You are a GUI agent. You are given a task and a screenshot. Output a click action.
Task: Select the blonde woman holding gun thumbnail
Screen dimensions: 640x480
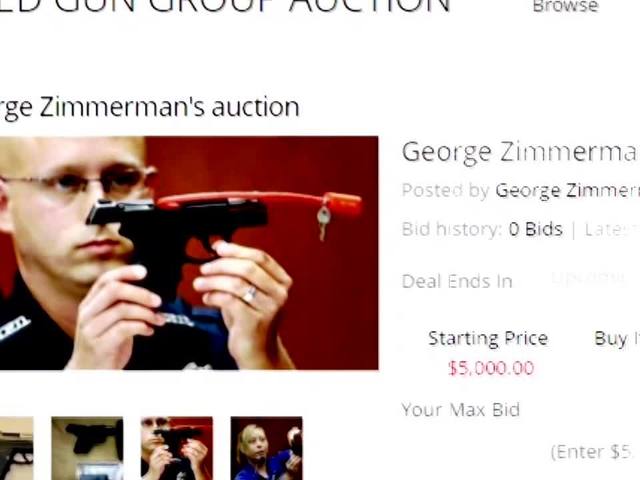point(267,448)
